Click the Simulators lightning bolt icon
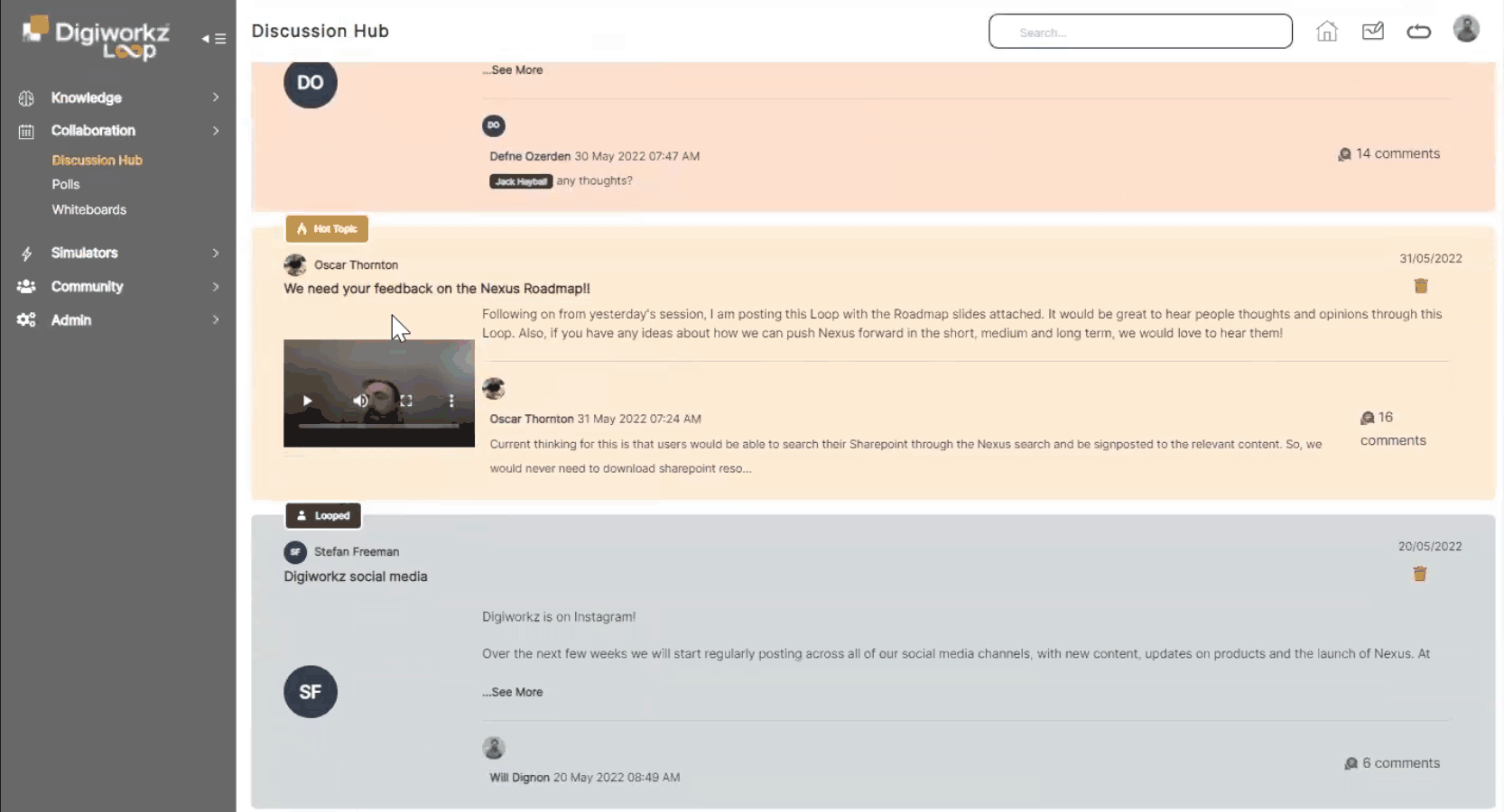1504x812 pixels. [x=26, y=254]
